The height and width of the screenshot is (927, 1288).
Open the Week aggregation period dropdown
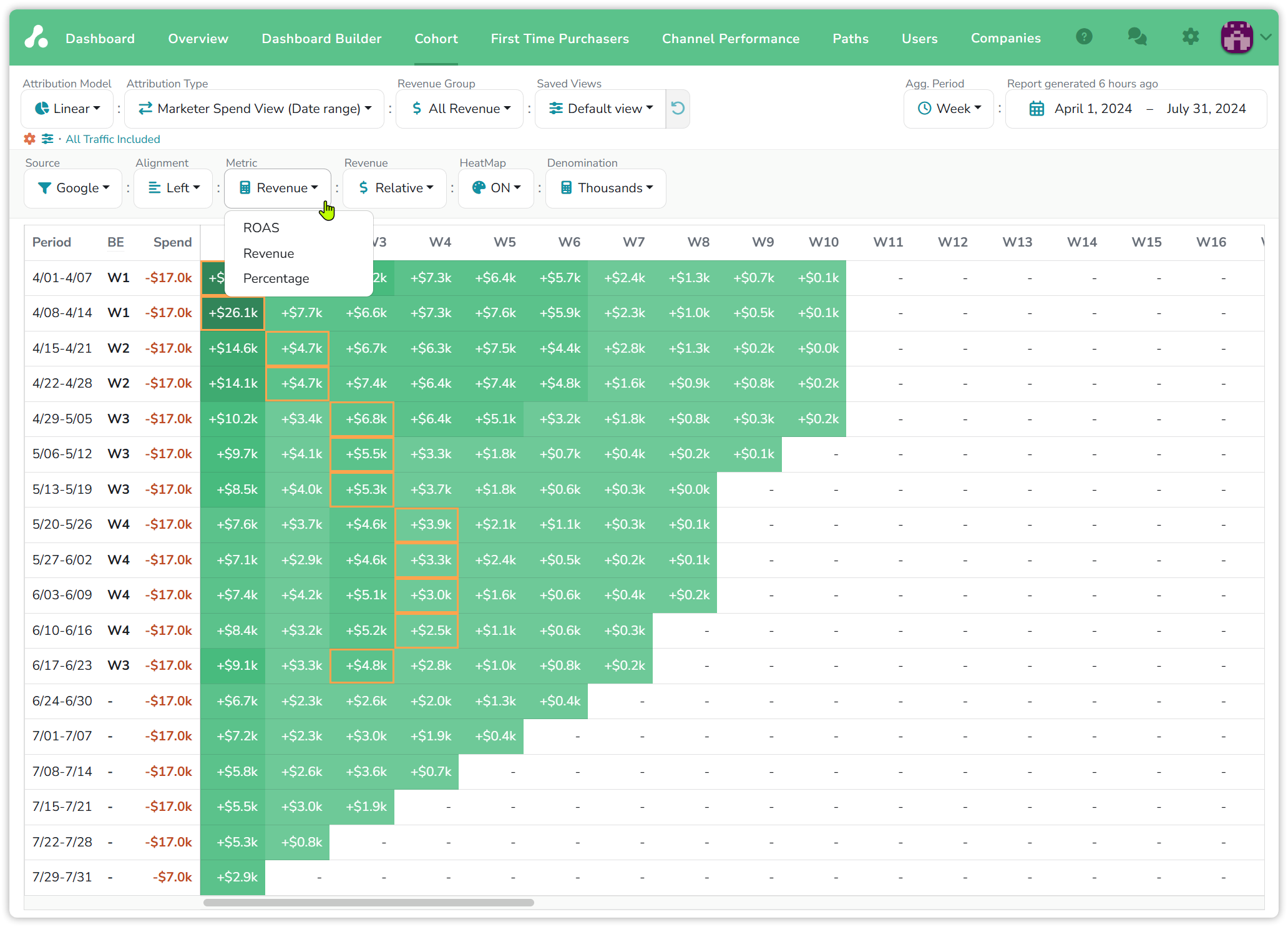tap(949, 109)
